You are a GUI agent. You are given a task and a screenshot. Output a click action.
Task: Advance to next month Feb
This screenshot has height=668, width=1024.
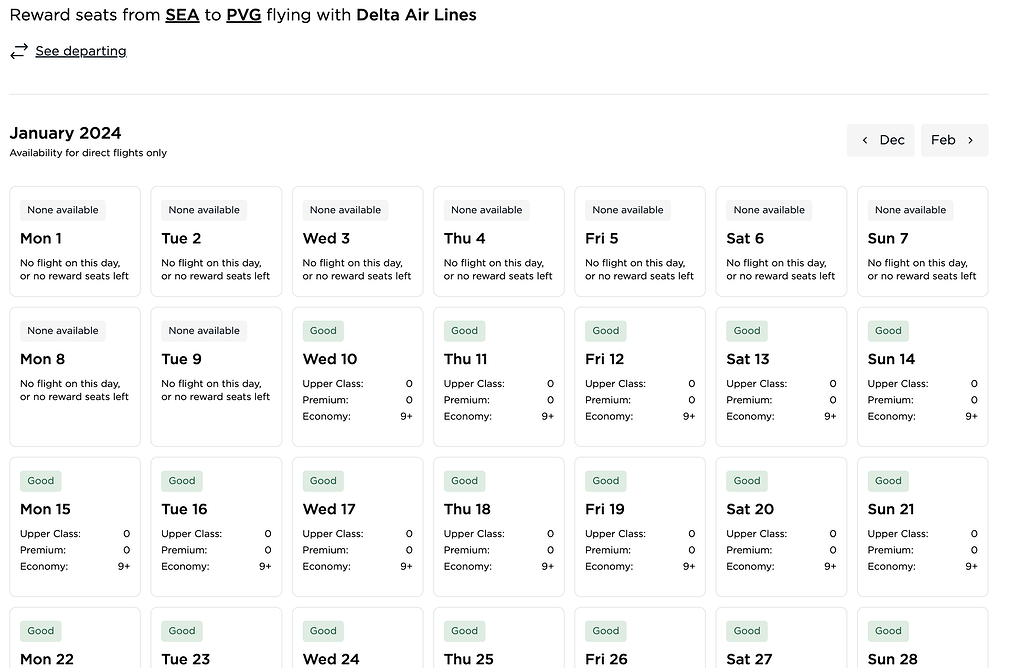point(954,140)
